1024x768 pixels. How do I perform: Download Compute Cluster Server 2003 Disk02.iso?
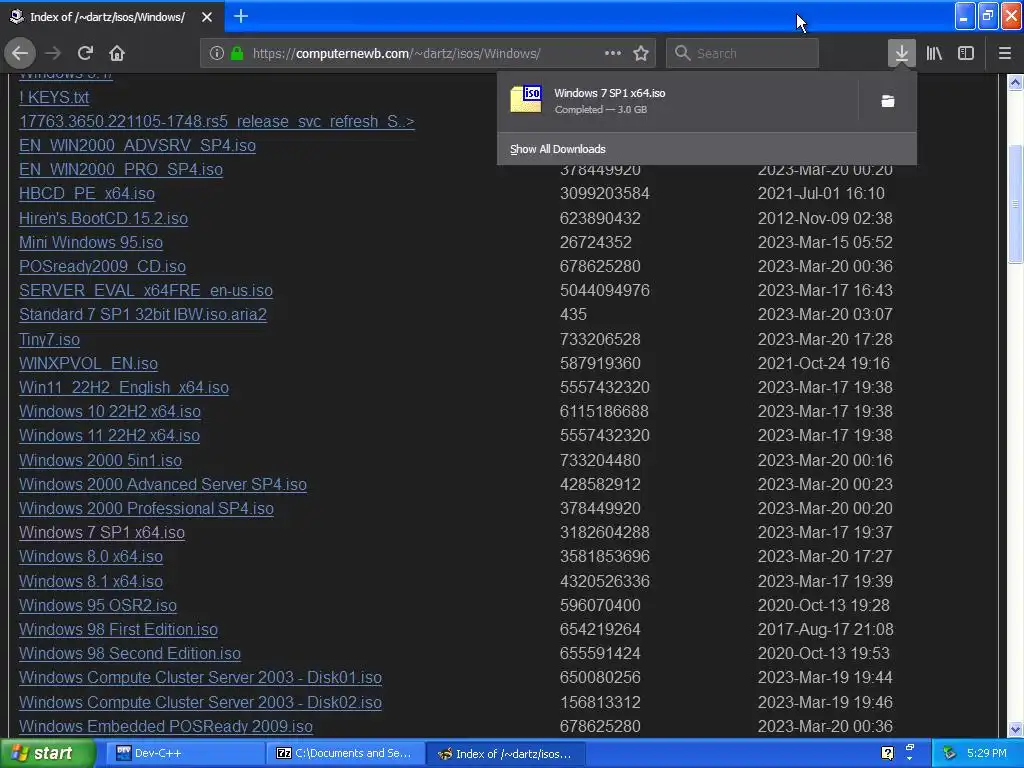point(200,702)
